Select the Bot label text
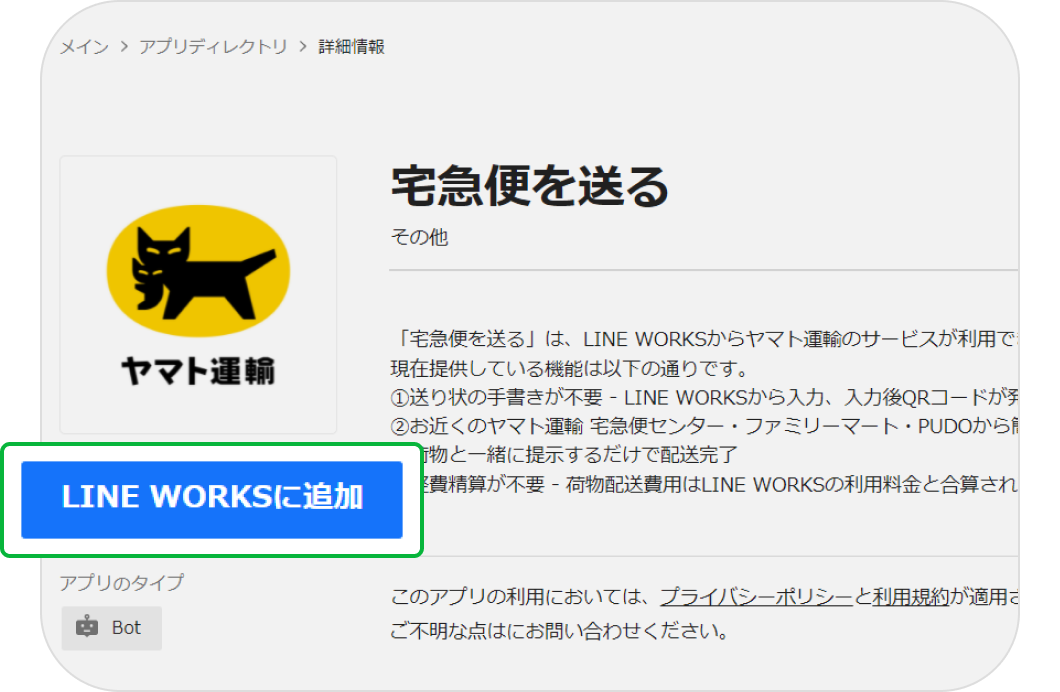The height and width of the screenshot is (692, 1060). [x=126, y=628]
